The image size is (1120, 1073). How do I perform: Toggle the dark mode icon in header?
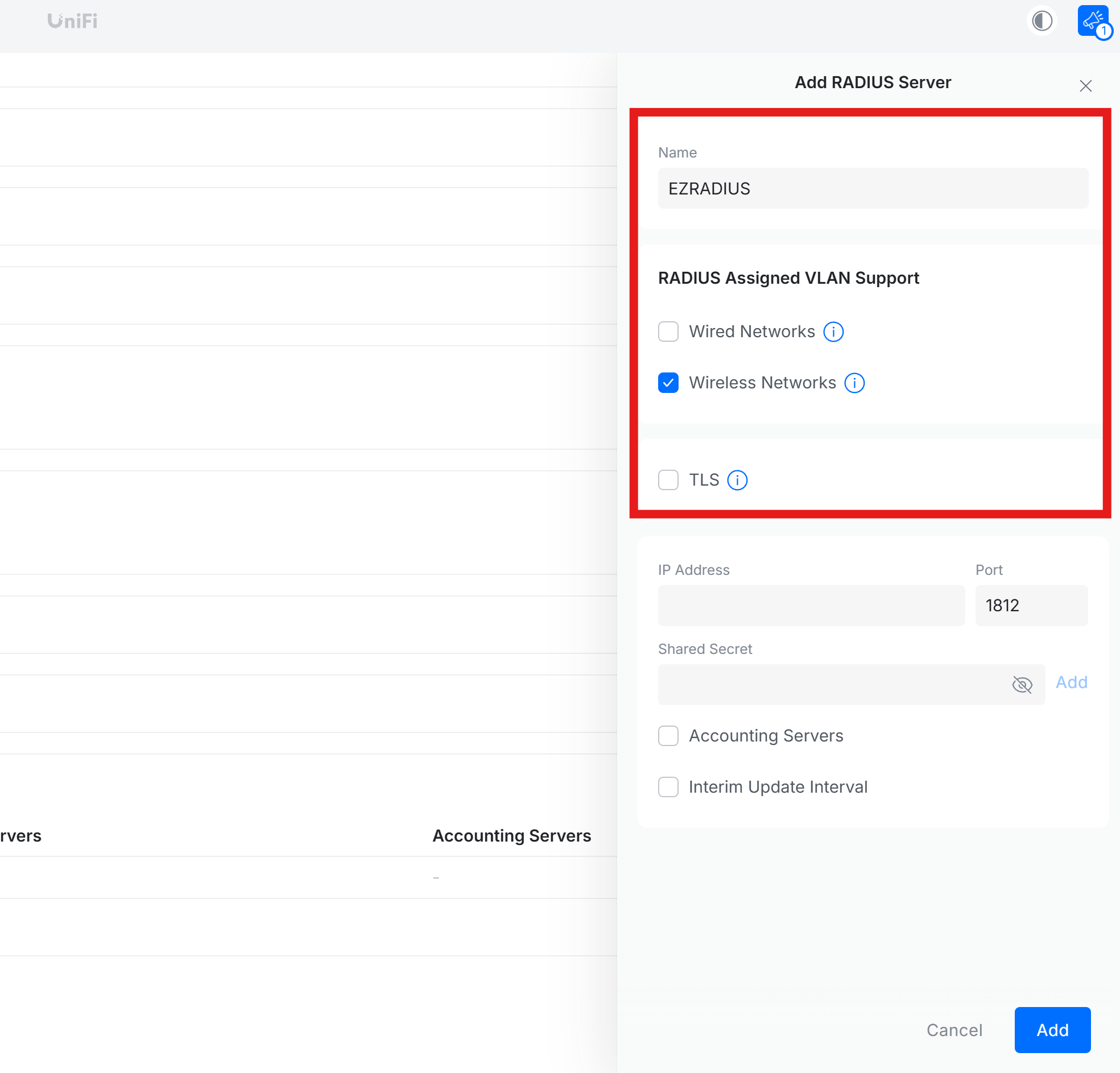1041,20
